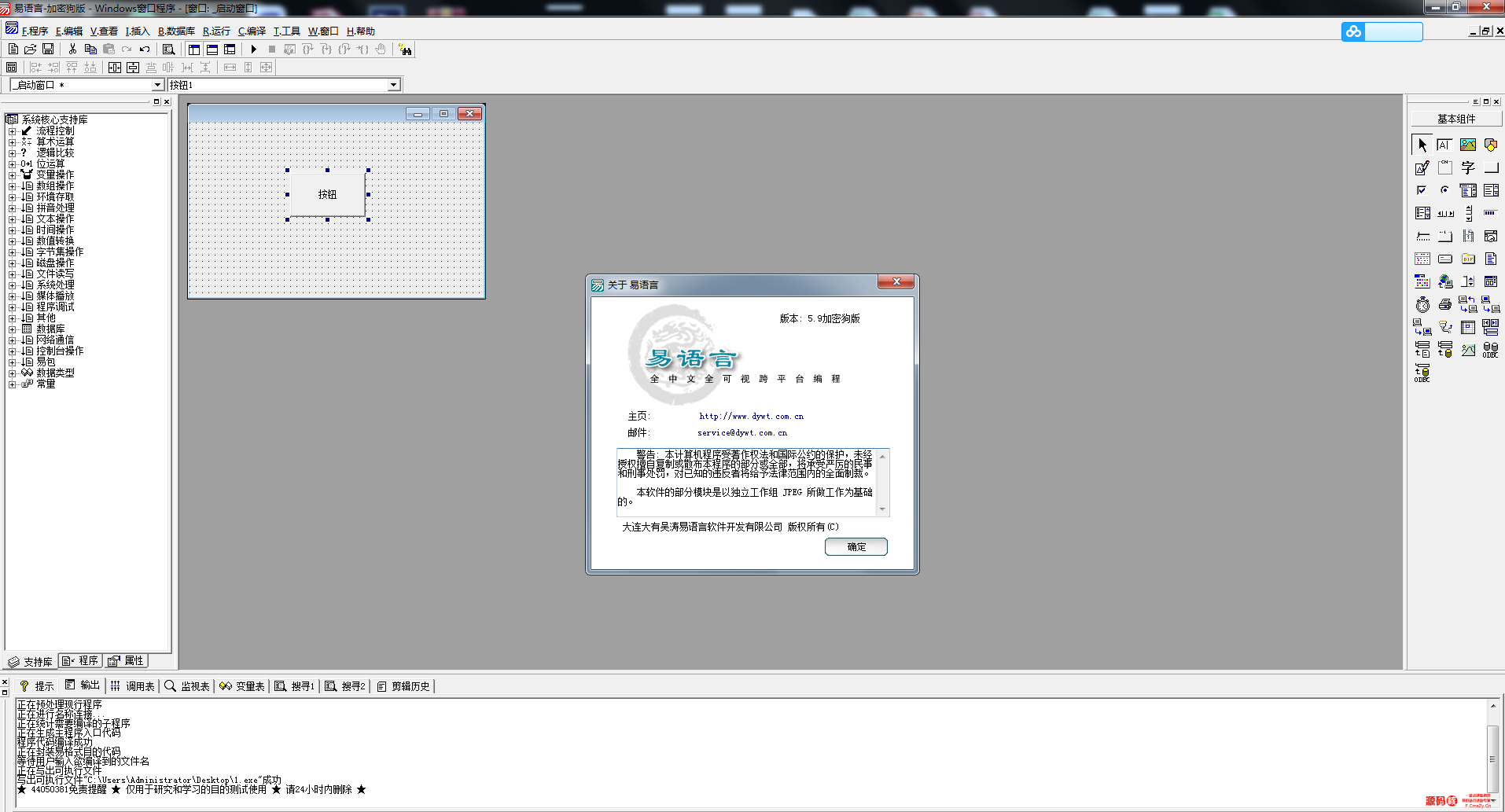Click the Open file toolbar icon

point(31,49)
